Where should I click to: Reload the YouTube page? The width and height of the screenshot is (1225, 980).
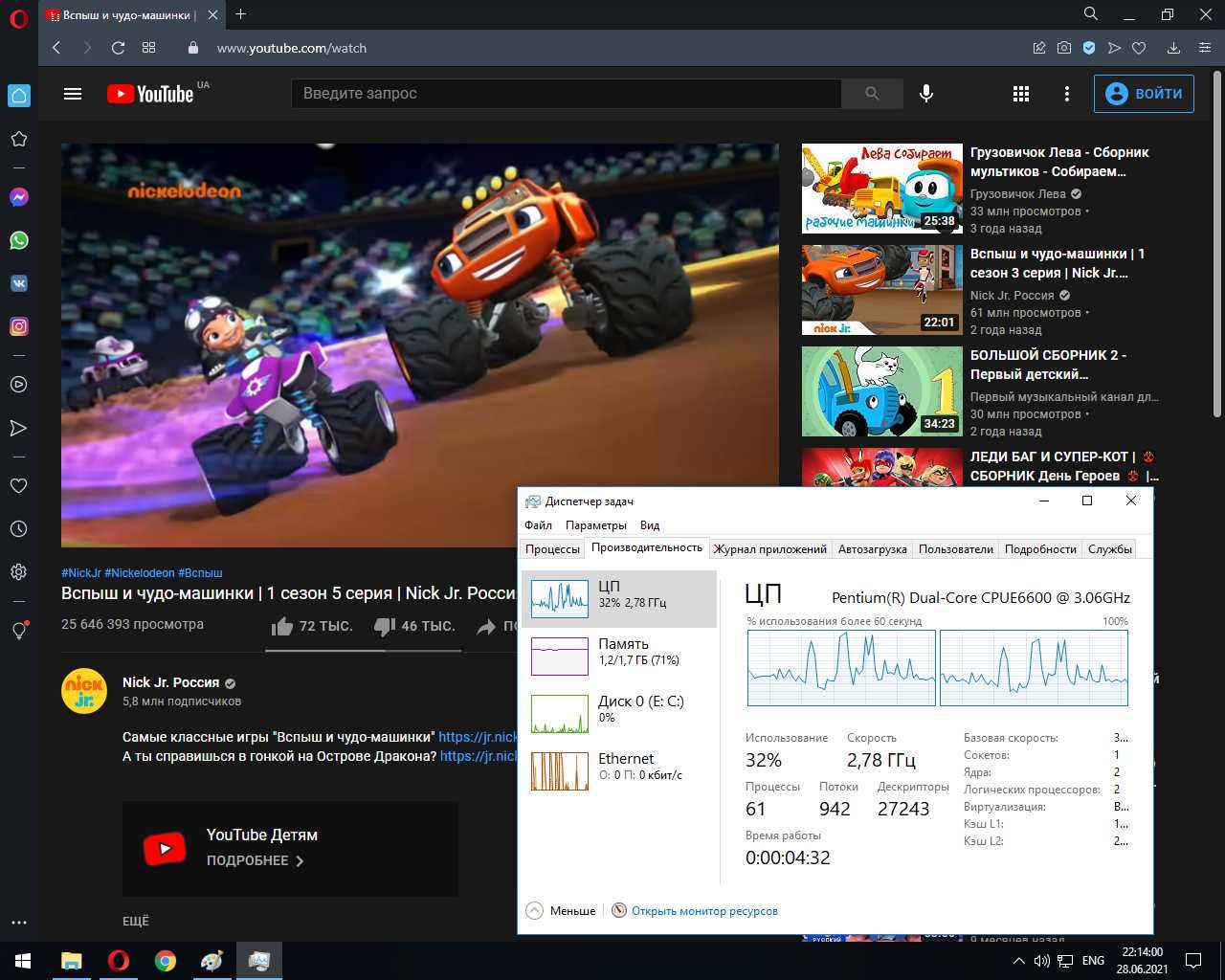[x=118, y=48]
